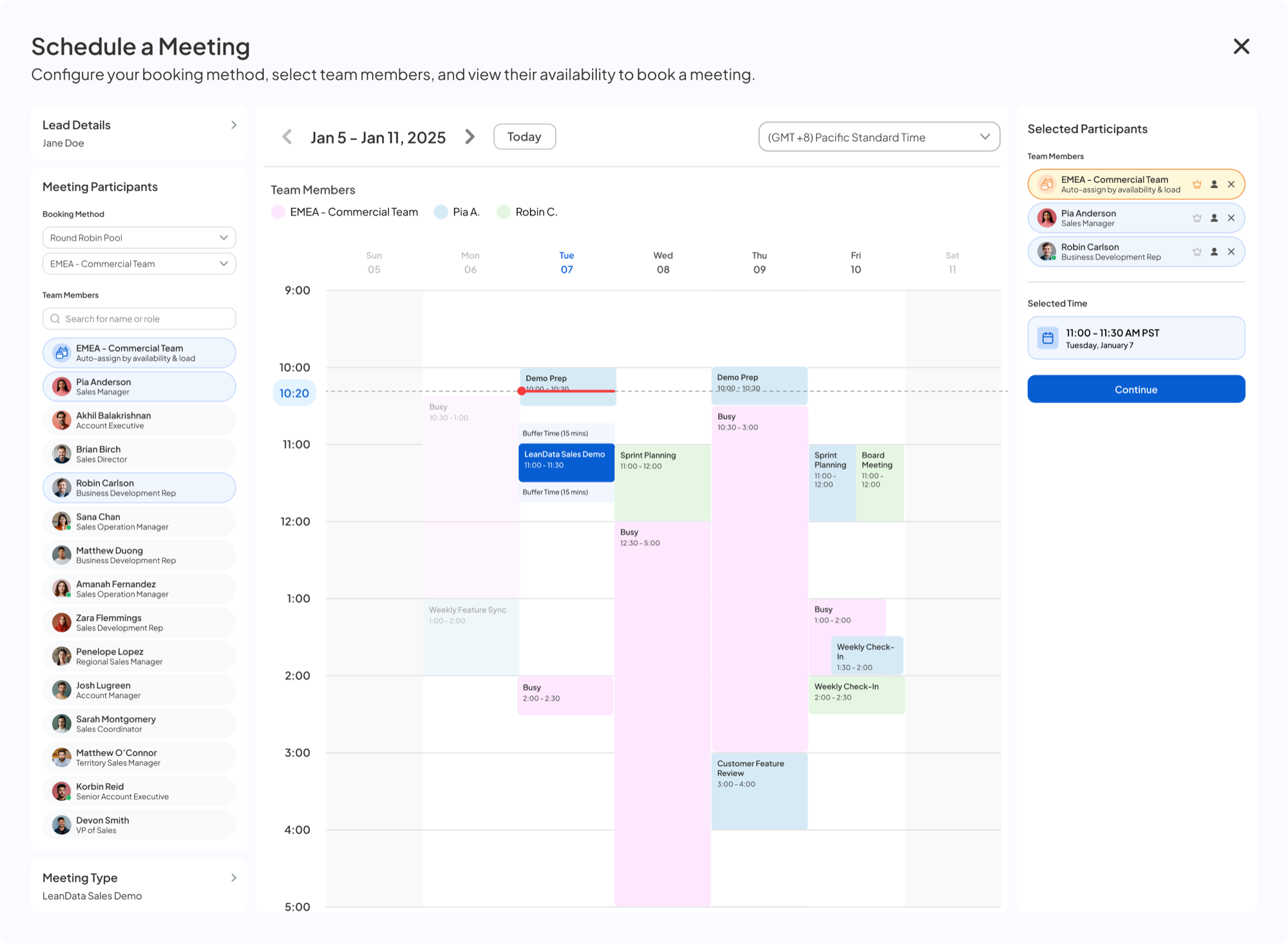This screenshot has width=1288, height=944.
Task: Remove Pia Anderson from selected participants
Action: [1231, 218]
